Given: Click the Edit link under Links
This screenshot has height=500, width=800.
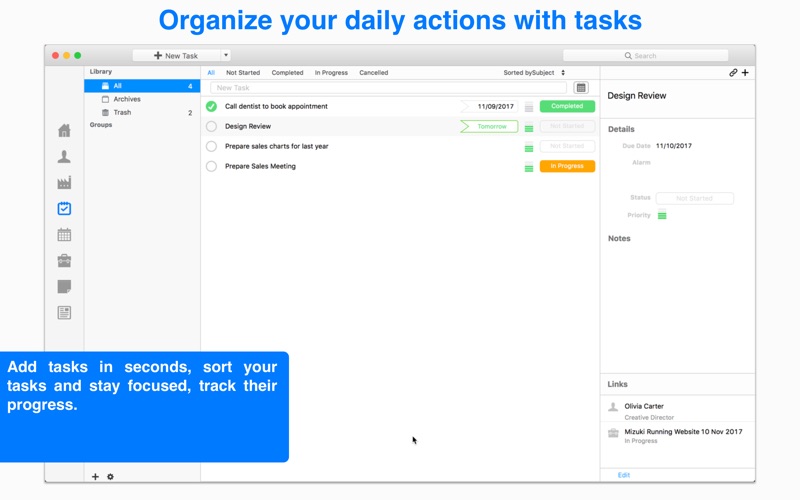Looking at the screenshot, I should pyautogui.click(x=624, y=475).
